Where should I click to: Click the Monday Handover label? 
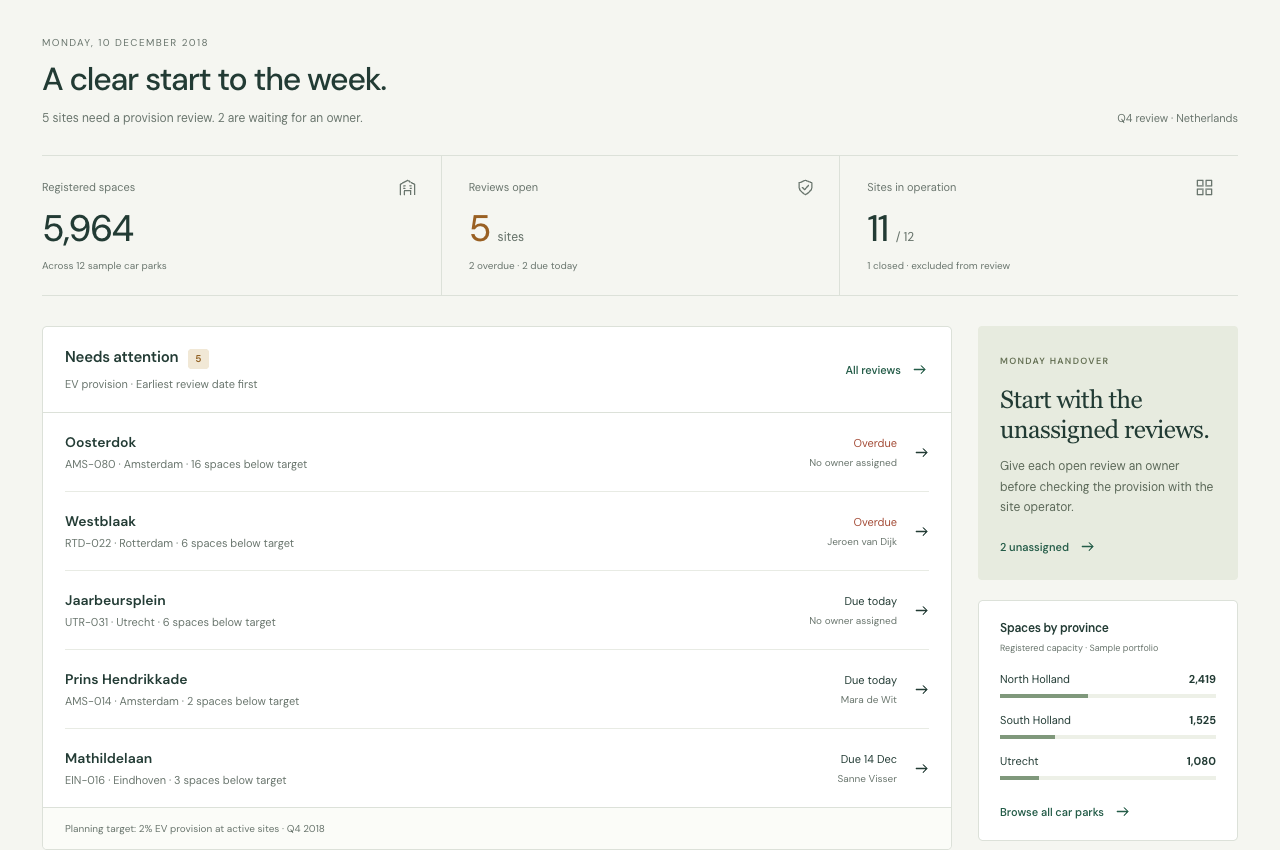tap(1054, 361)
